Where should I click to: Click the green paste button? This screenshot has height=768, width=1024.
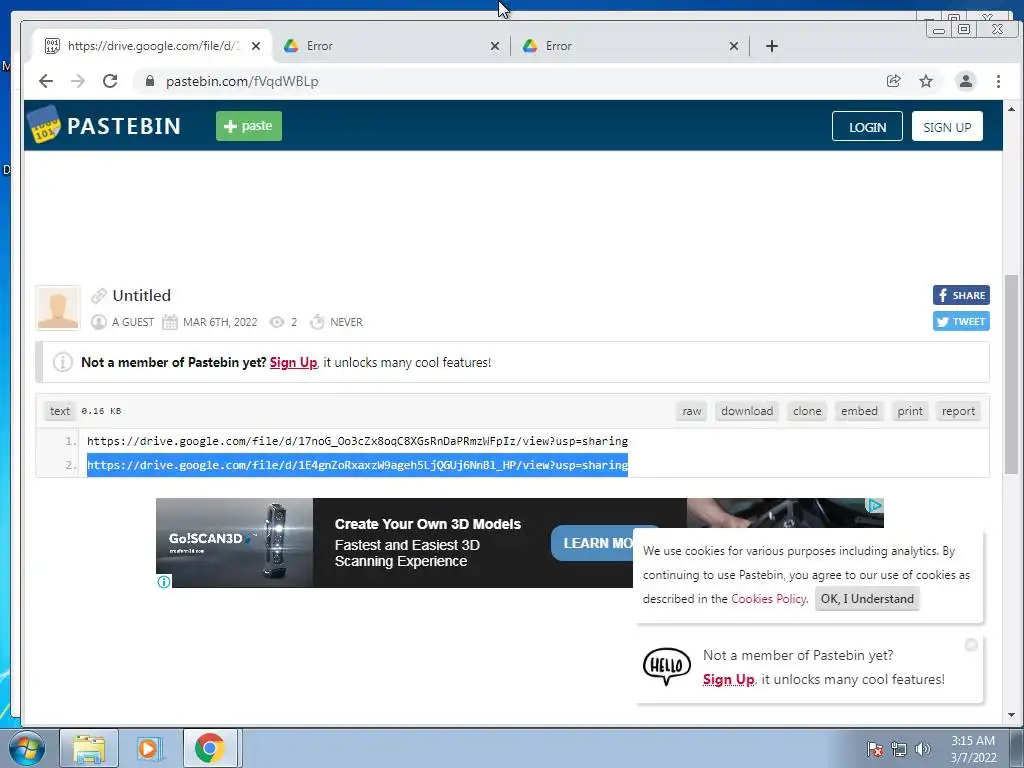point(249,126)
